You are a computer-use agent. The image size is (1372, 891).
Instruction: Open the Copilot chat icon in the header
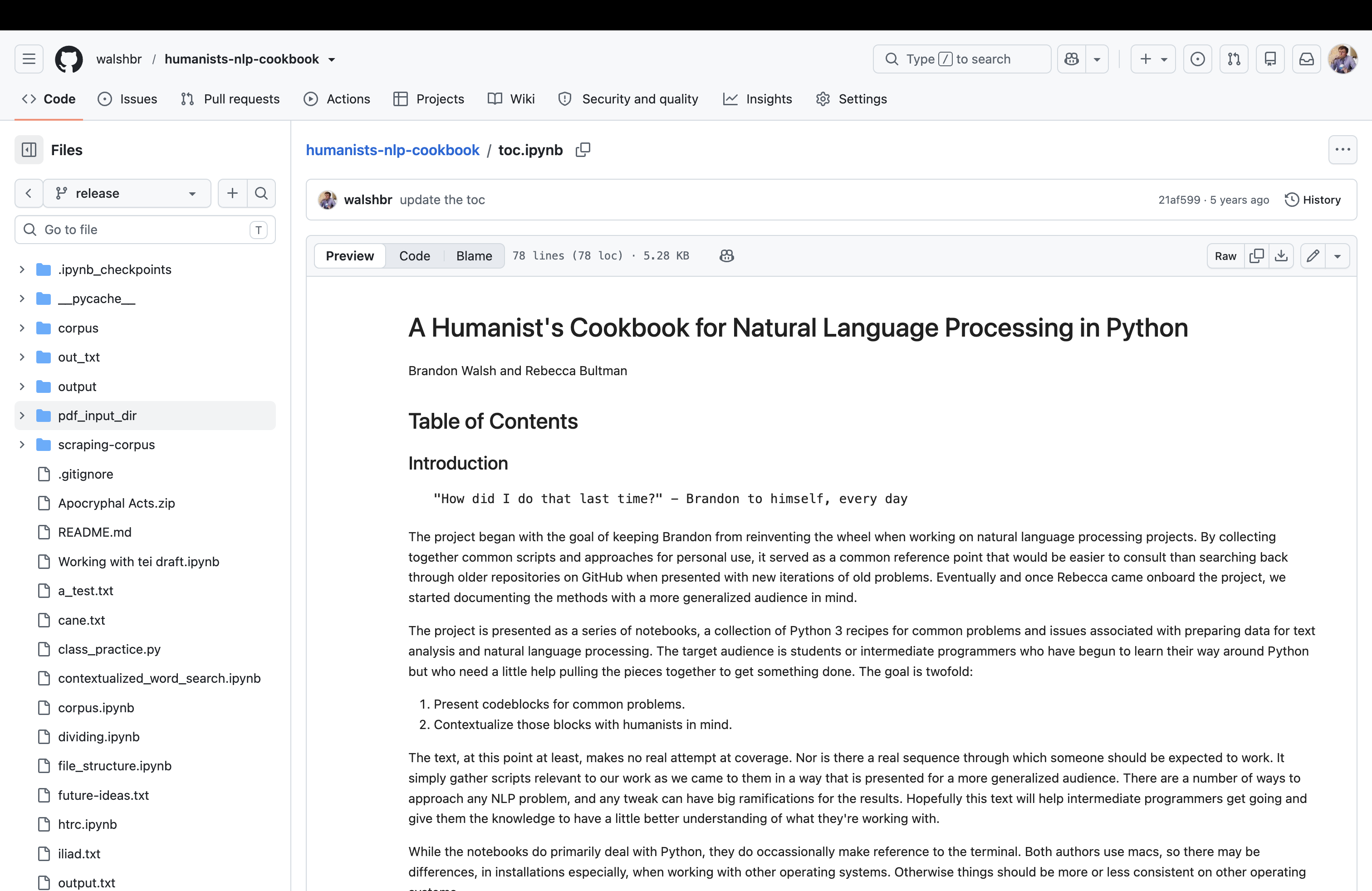coord(1072,59)
